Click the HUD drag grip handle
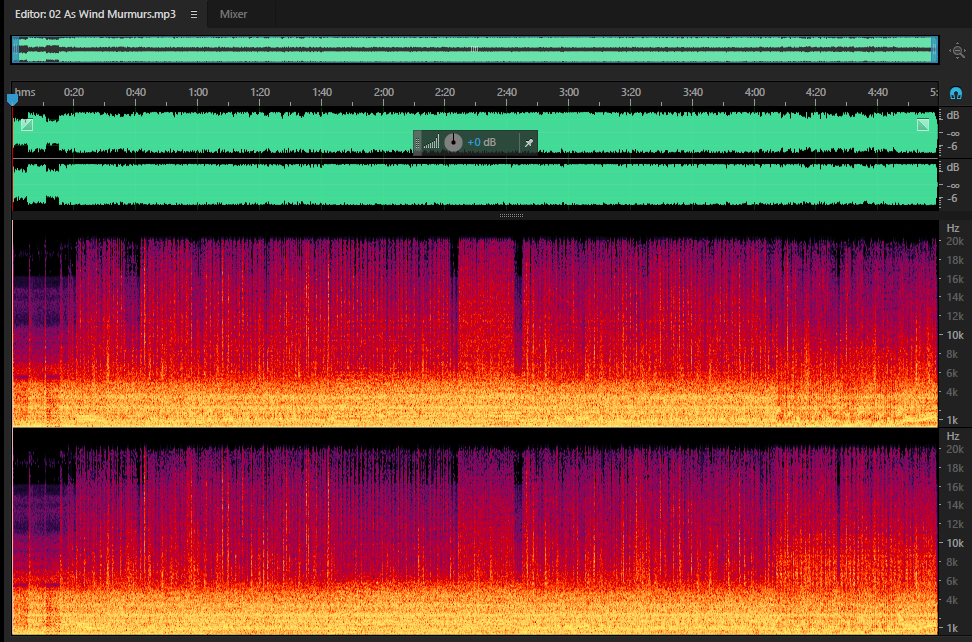The width and height of the screenshot is (972, 642). 418,143
